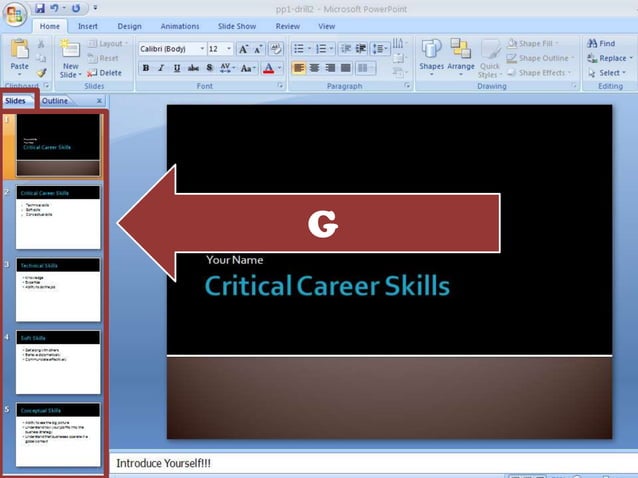Image resolution: width=638 pixels, height=478 pixels.
Task: Open the Arrange options
Action: pyautogui.click(x=461, y=58)
